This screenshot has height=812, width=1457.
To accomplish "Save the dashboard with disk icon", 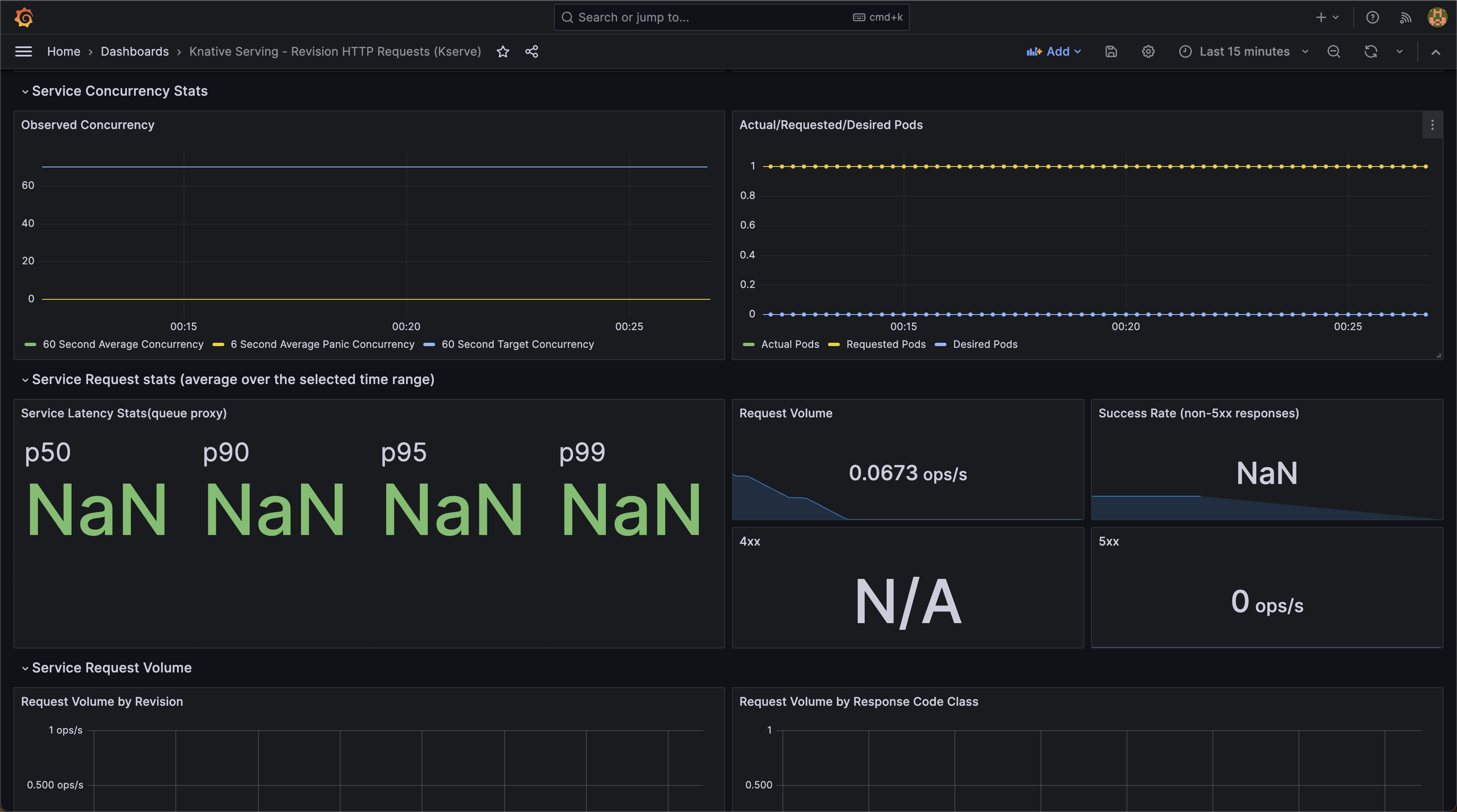I will (1111, 51).
